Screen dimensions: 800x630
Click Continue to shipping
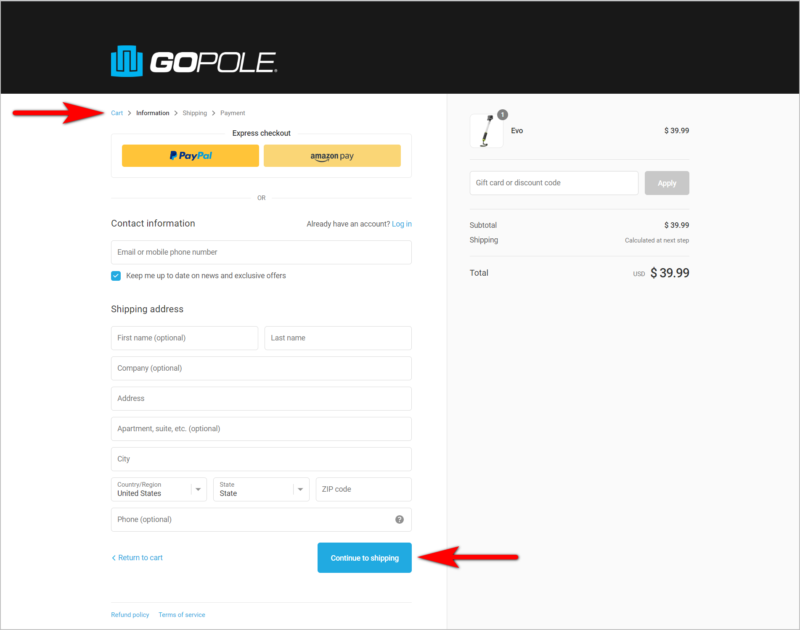tap(364, 557)
